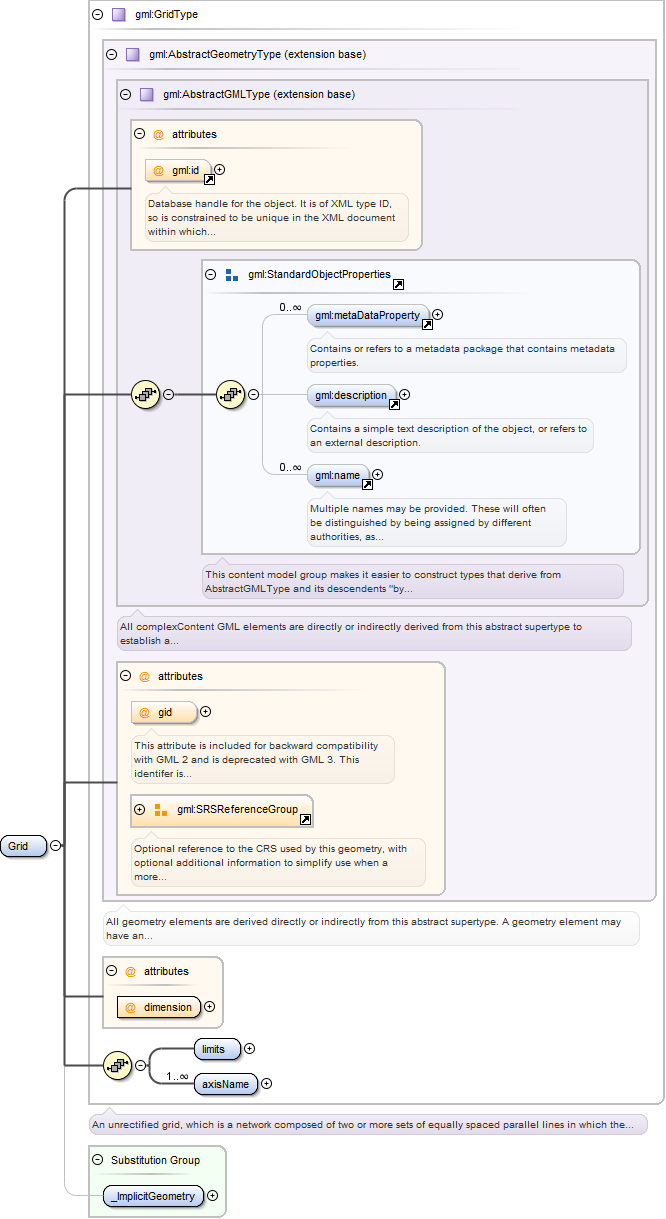Follow the gml:name reference arrow

tap(367, 484)
